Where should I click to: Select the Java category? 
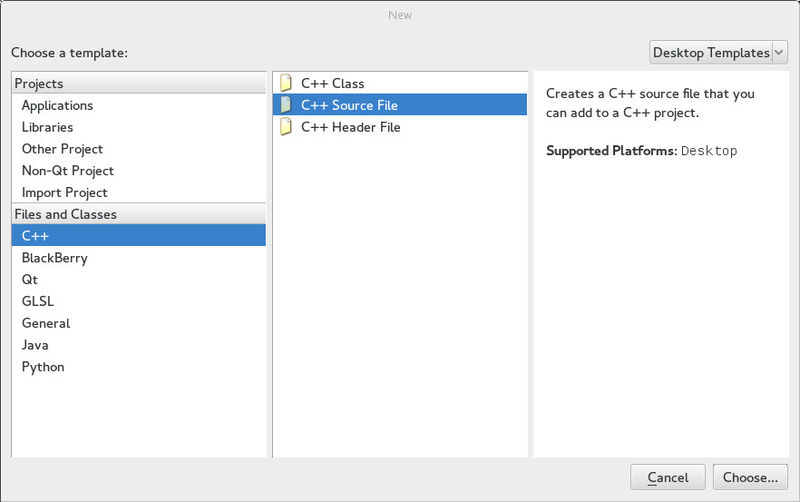tap(36, 345)
